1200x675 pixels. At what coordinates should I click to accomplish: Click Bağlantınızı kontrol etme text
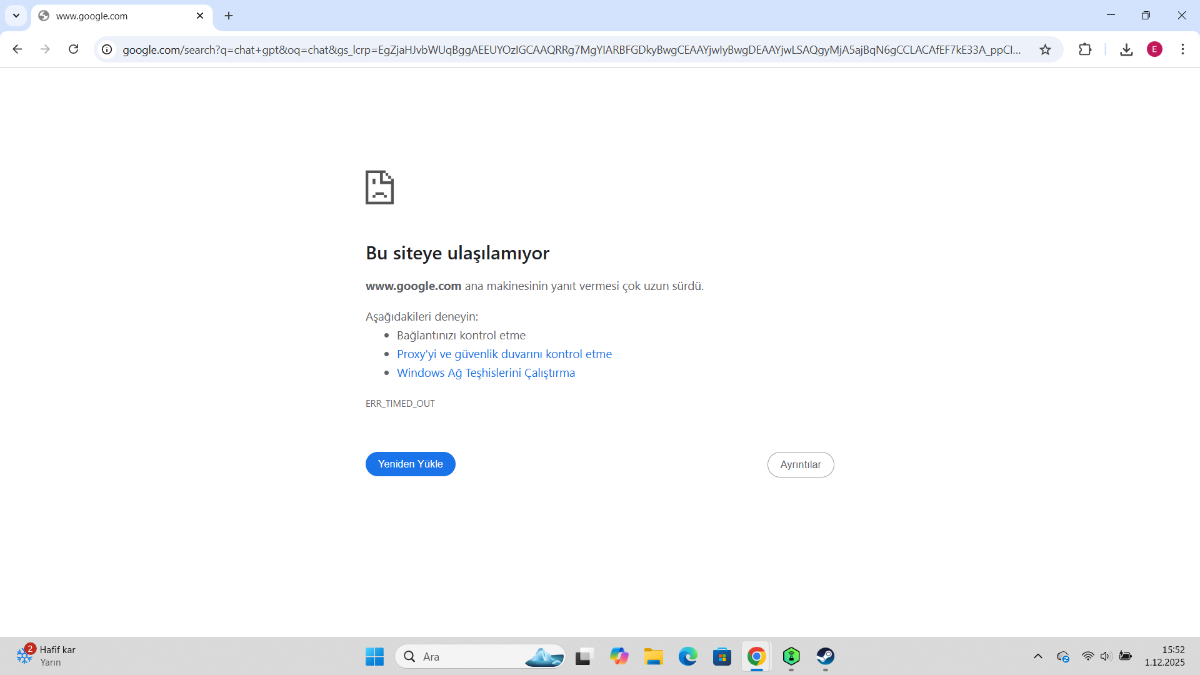pyautogui.click(x=461, y=335)
